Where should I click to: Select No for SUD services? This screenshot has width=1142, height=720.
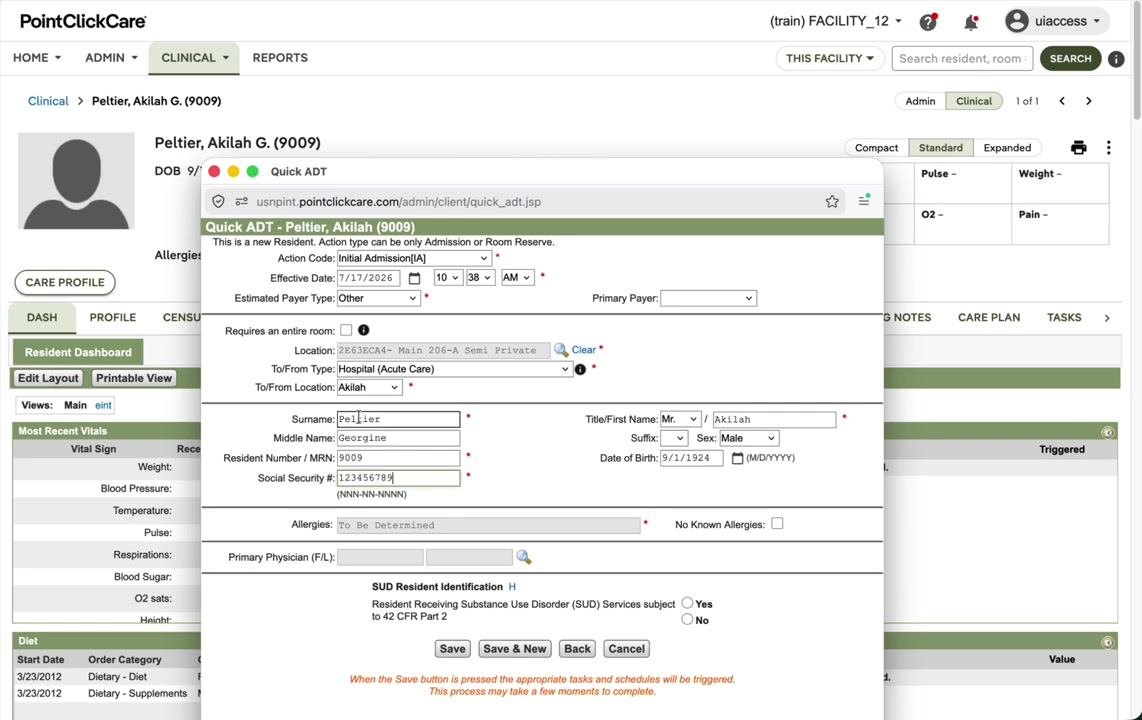687,619
